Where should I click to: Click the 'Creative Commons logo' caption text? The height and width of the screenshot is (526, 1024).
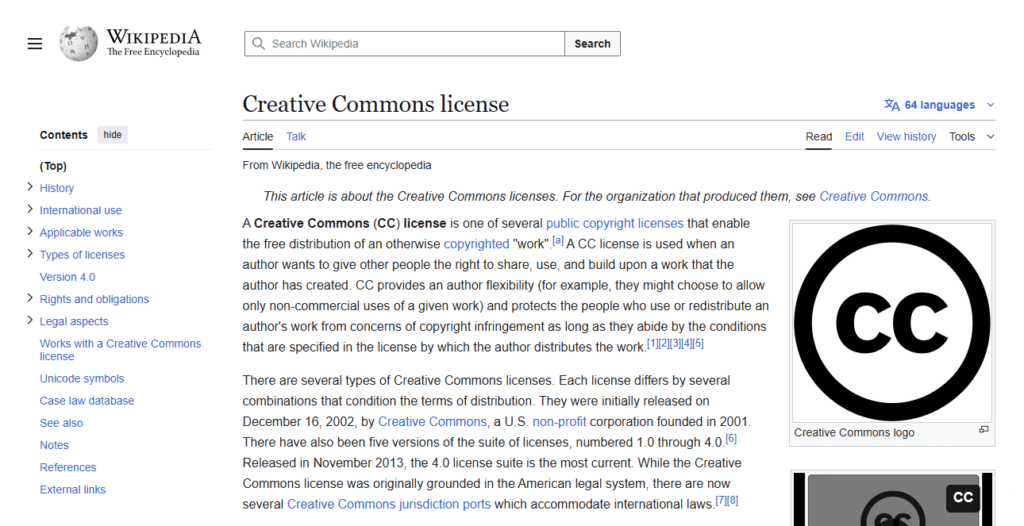[854, 433]
